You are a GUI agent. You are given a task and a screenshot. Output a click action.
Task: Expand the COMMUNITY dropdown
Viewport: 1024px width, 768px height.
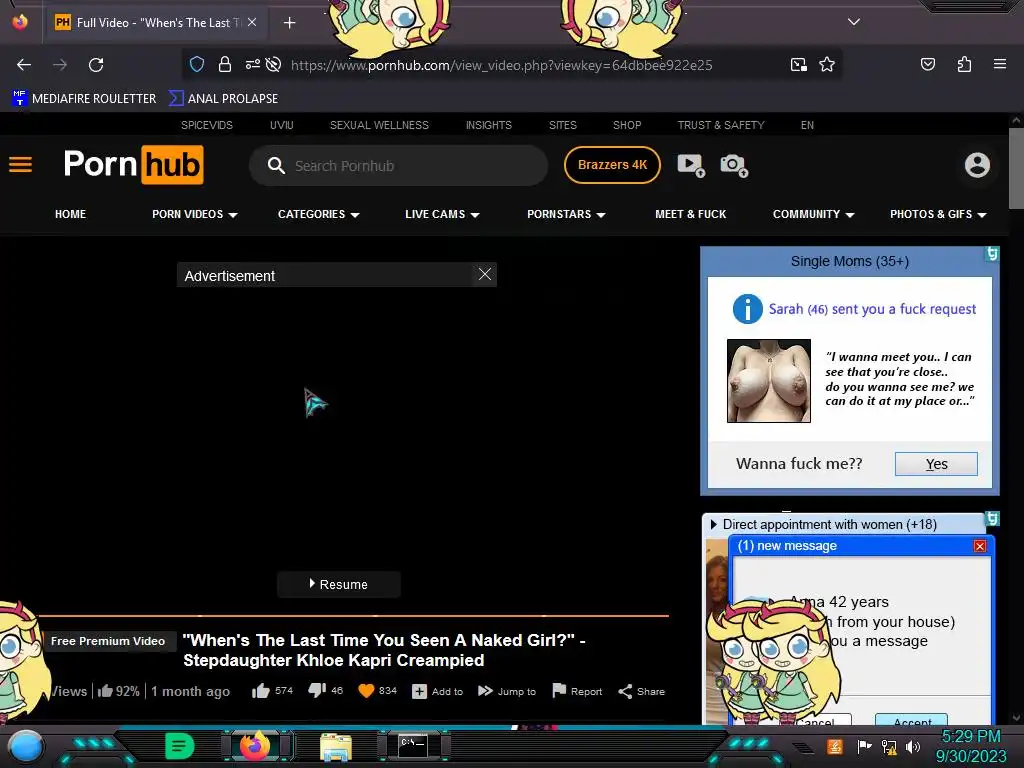(x=813, y=214)
